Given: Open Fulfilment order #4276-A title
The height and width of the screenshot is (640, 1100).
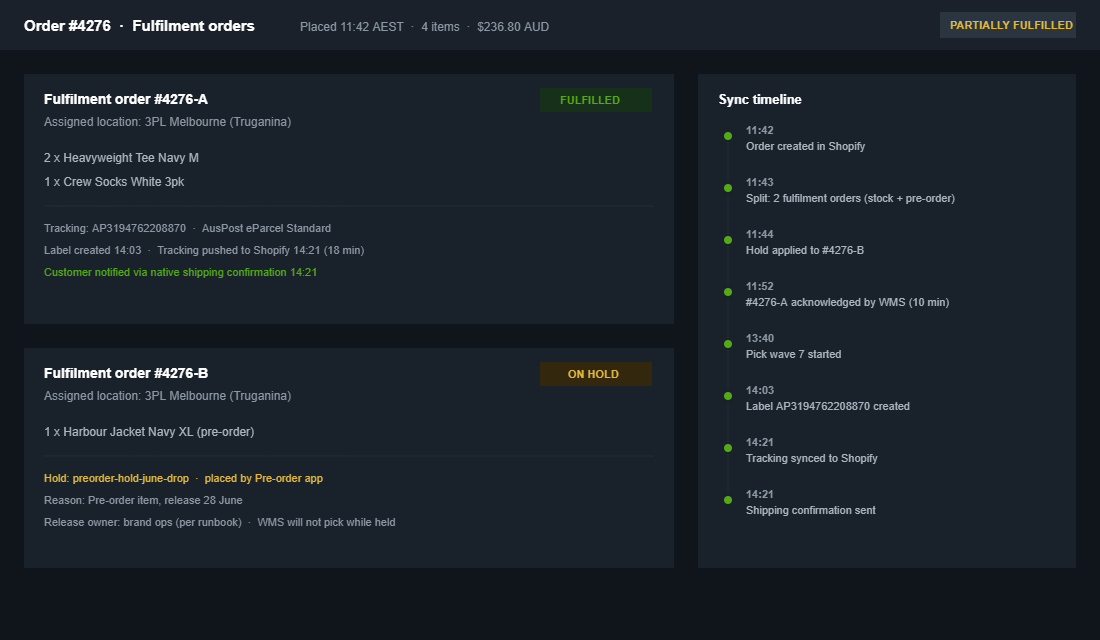Looking at the screenshot, I should [x=126, y=99].
